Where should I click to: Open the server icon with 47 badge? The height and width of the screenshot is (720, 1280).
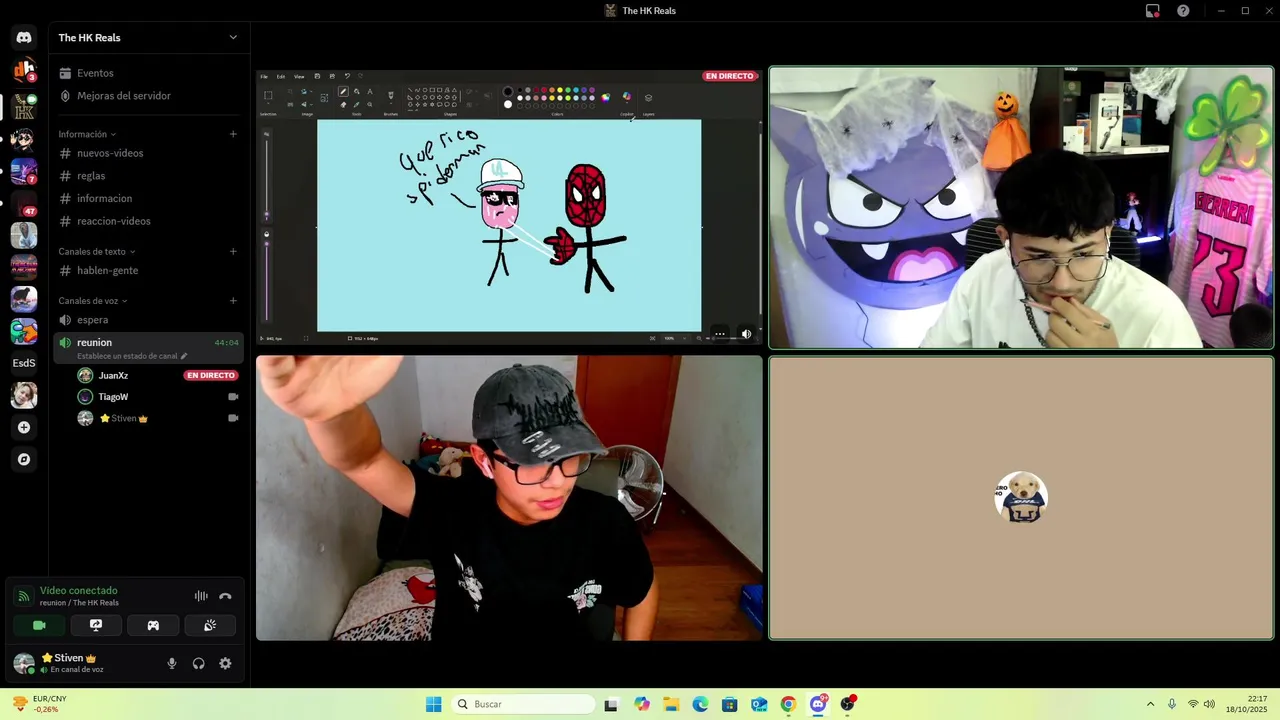pos(24,203)
